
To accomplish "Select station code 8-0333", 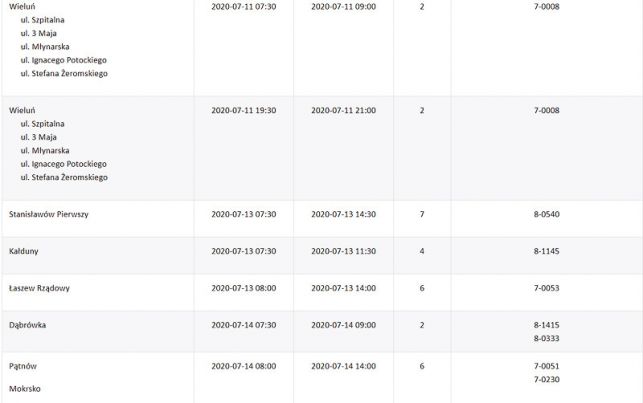I will [546, 339].
